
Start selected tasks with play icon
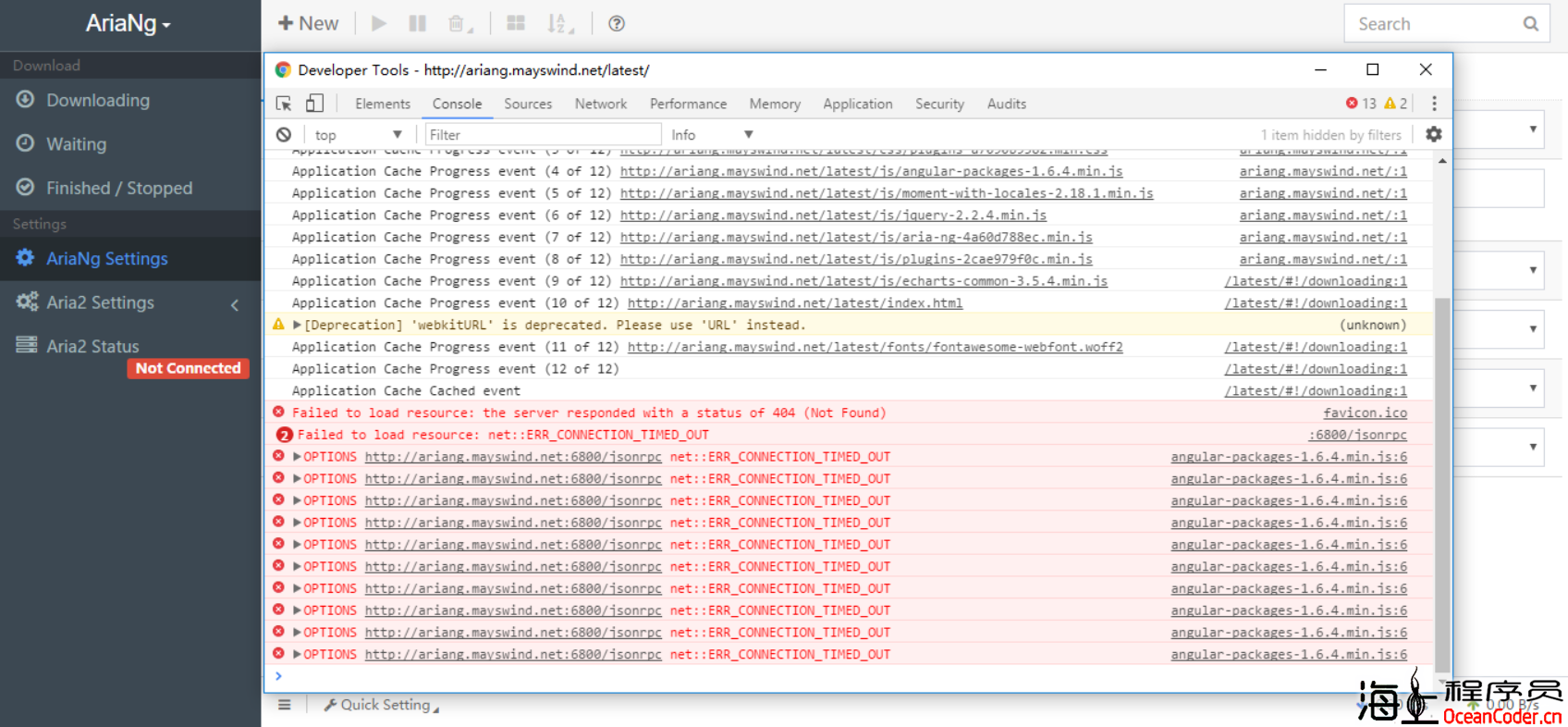tap(379, 23)
